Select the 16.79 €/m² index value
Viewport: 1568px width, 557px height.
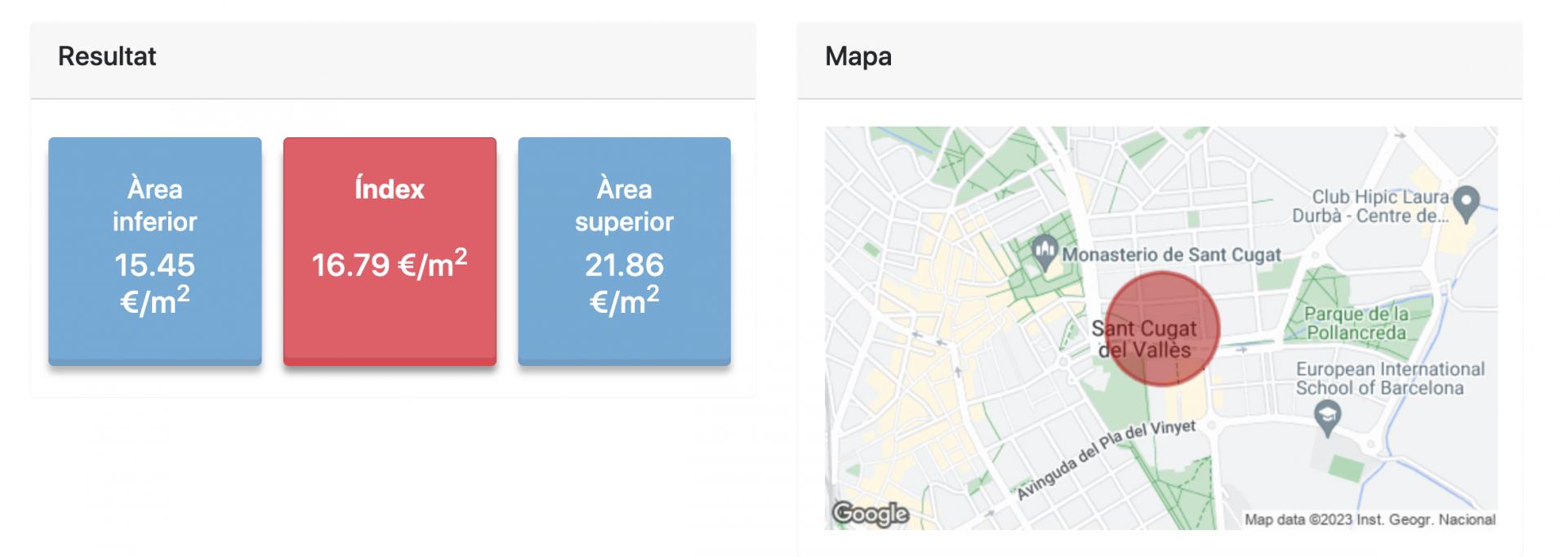point(390,265)
